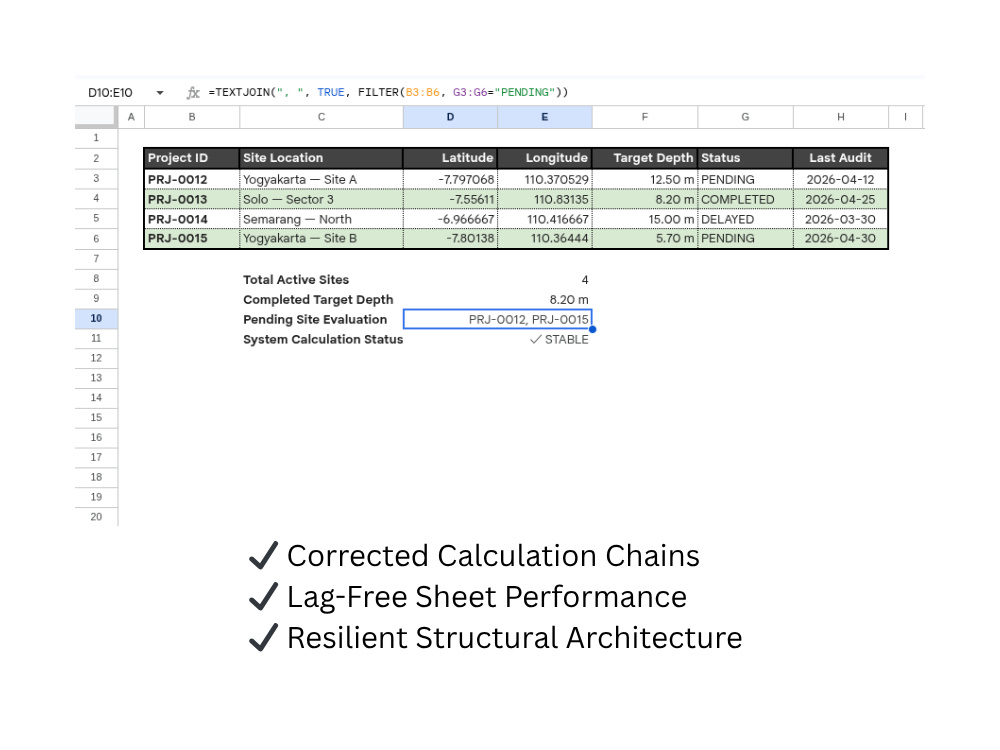This screenshot has width=1000, height=750.
Task: Select row 15 header
Action: (x=96, y=418)
